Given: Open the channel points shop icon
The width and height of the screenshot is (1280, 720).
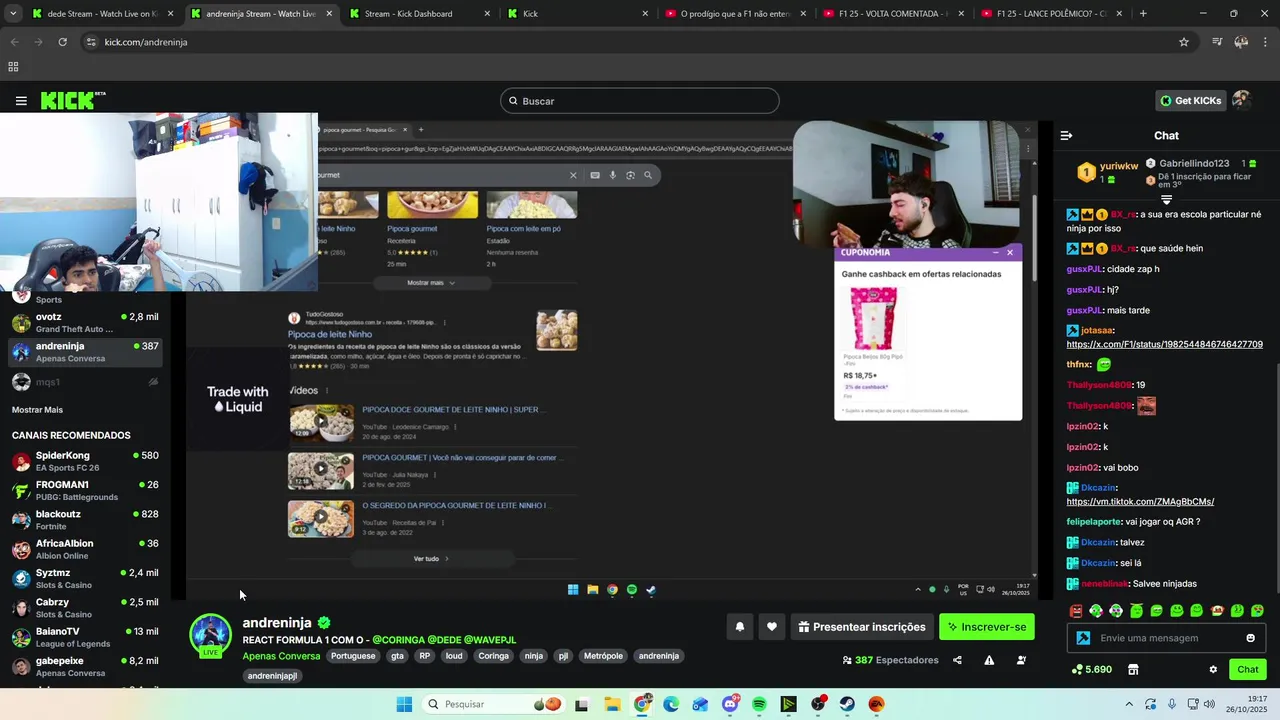Looking at the screenshot, I should click(x=1133, y=669).
